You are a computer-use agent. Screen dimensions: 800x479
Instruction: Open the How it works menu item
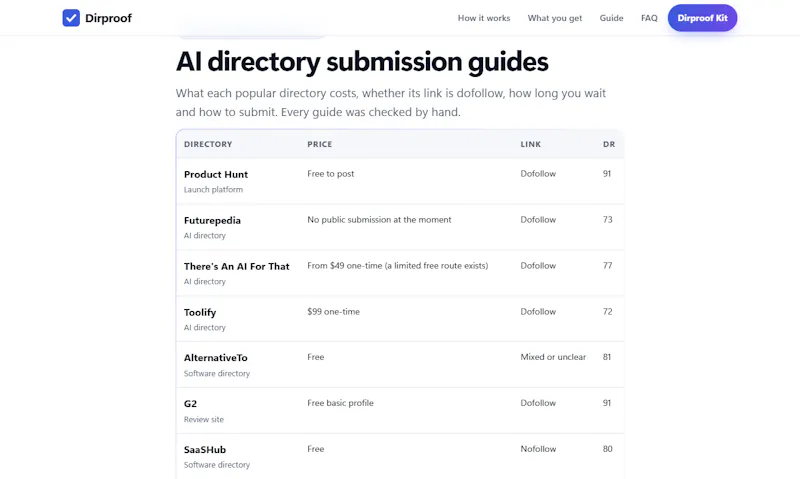pyautogui.click(x=484, y=18)
